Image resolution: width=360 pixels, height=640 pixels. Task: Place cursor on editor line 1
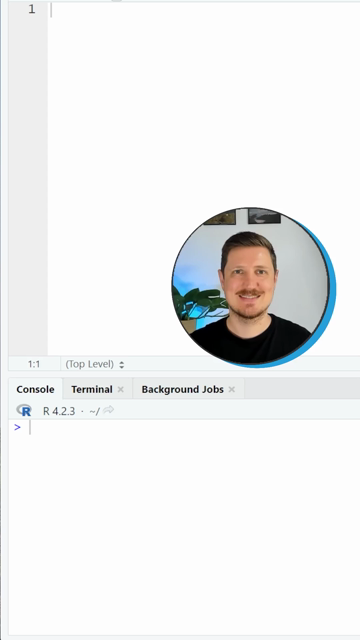pos(204,10)
